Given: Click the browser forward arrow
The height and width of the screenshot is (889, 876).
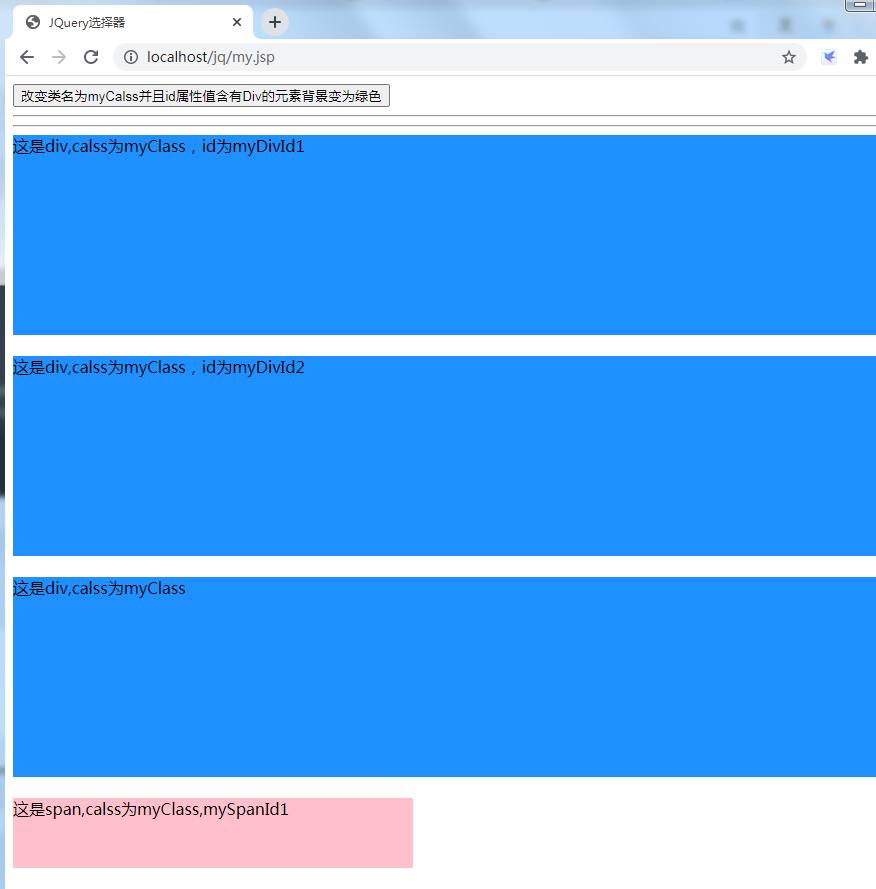Looking at the screenshot, I should coord(59,57).
